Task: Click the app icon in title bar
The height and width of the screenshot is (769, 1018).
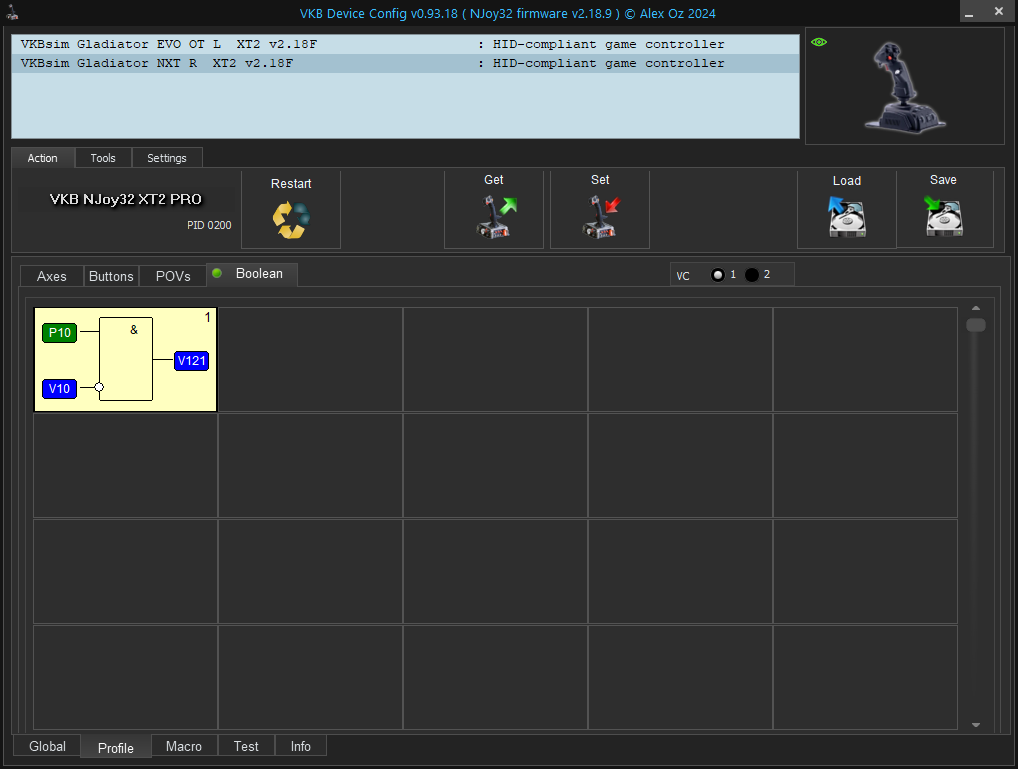Action: click(x=12, y=12)
